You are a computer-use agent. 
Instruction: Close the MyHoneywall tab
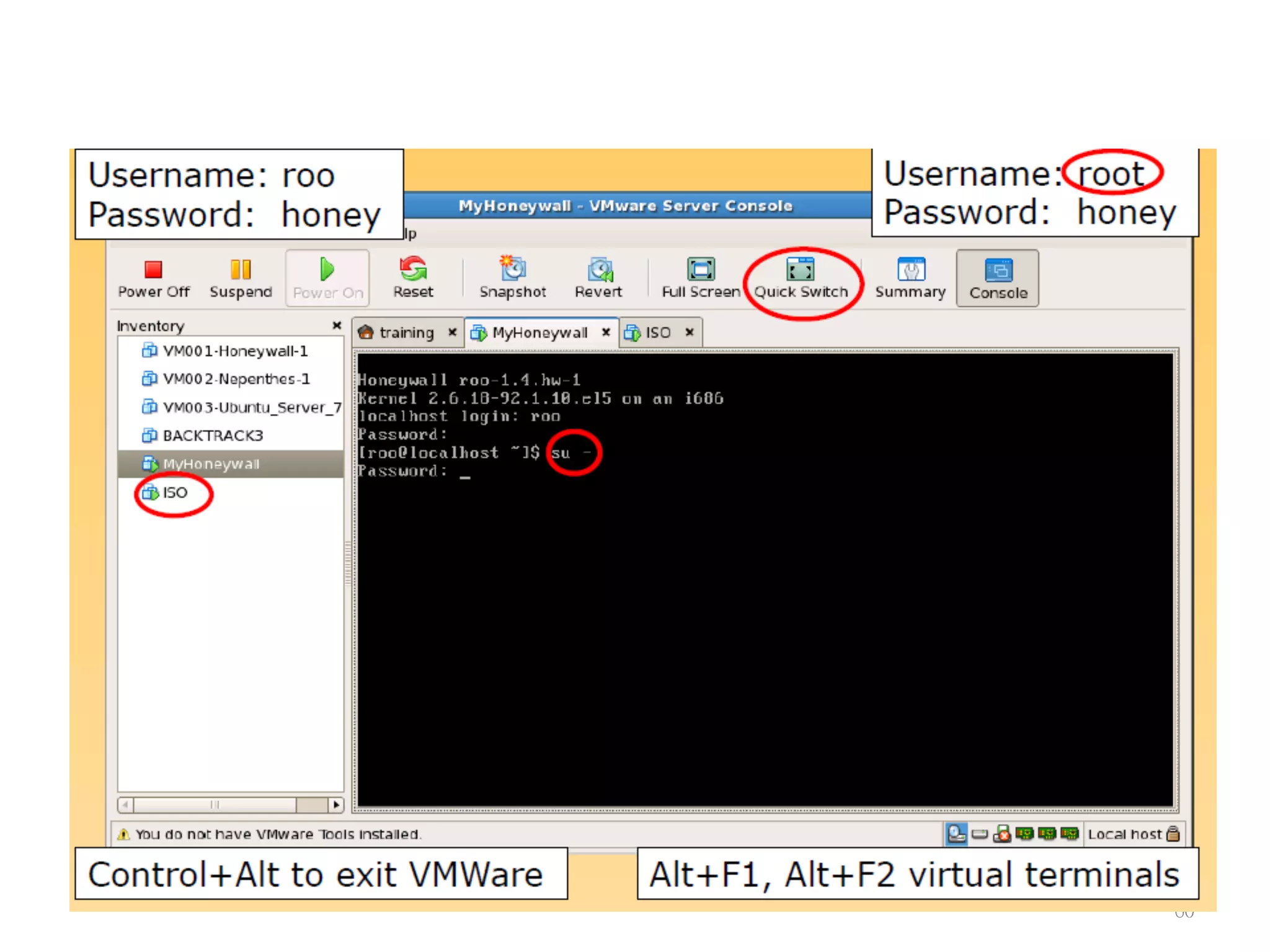point(606,333)
